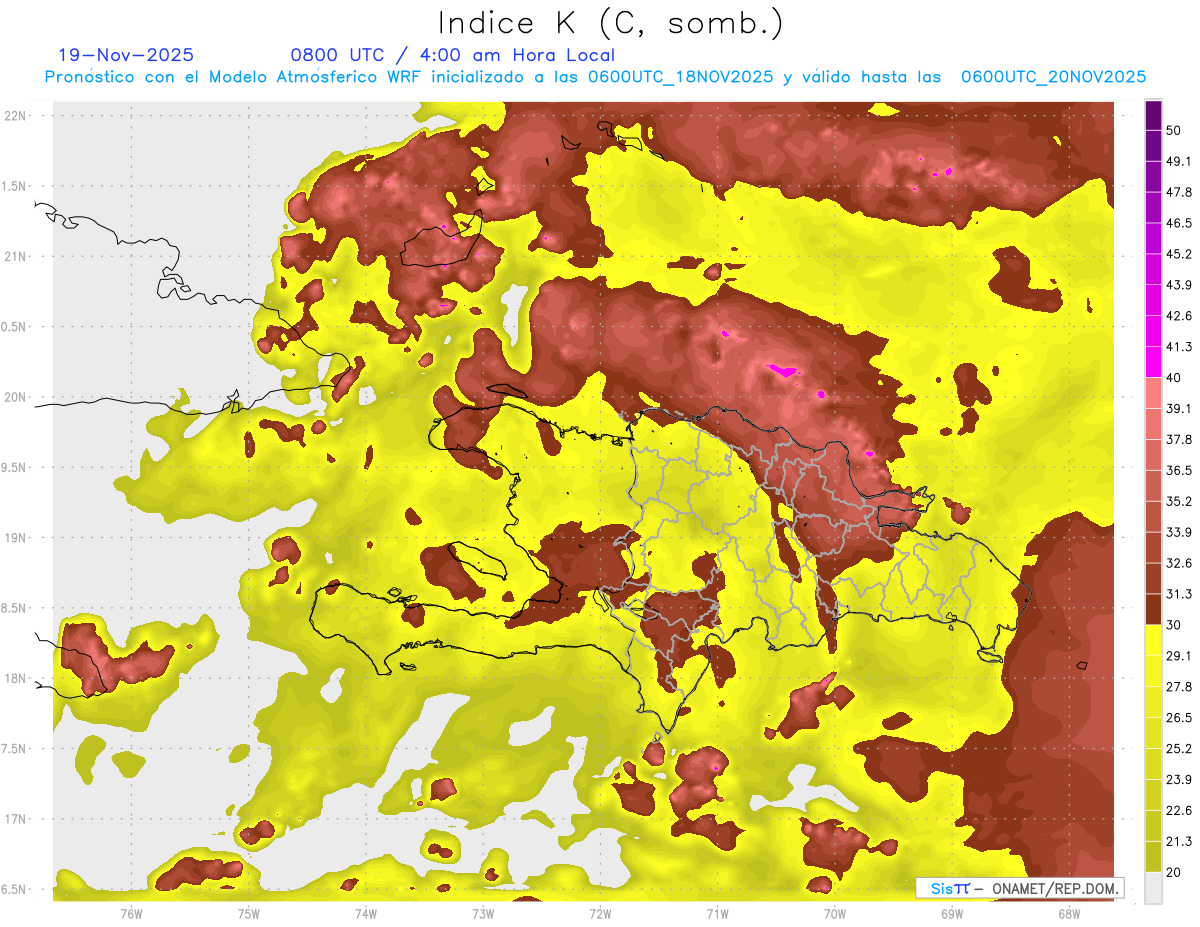
Task: Click the colorbar value '30'
Action: coord(1173,625)
